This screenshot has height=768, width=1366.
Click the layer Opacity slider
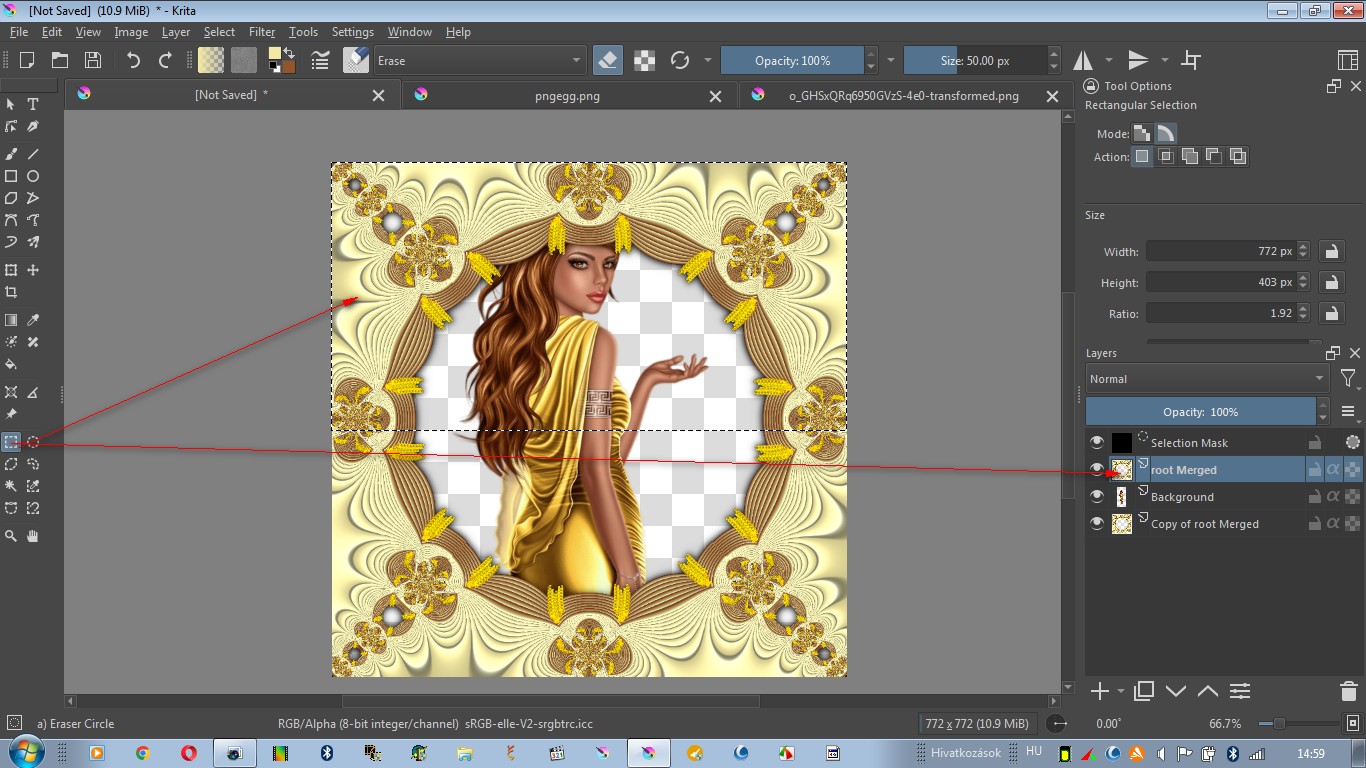(1201, 412)
